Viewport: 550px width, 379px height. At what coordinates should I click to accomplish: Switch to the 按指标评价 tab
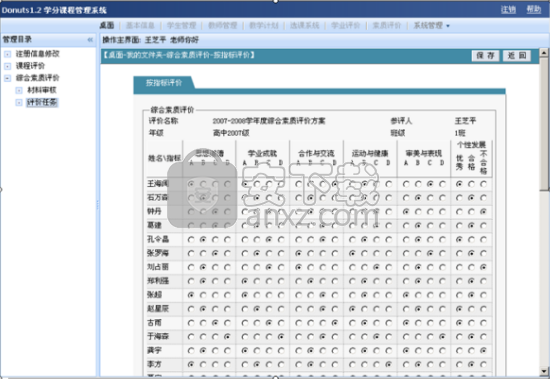click(164, 83)
